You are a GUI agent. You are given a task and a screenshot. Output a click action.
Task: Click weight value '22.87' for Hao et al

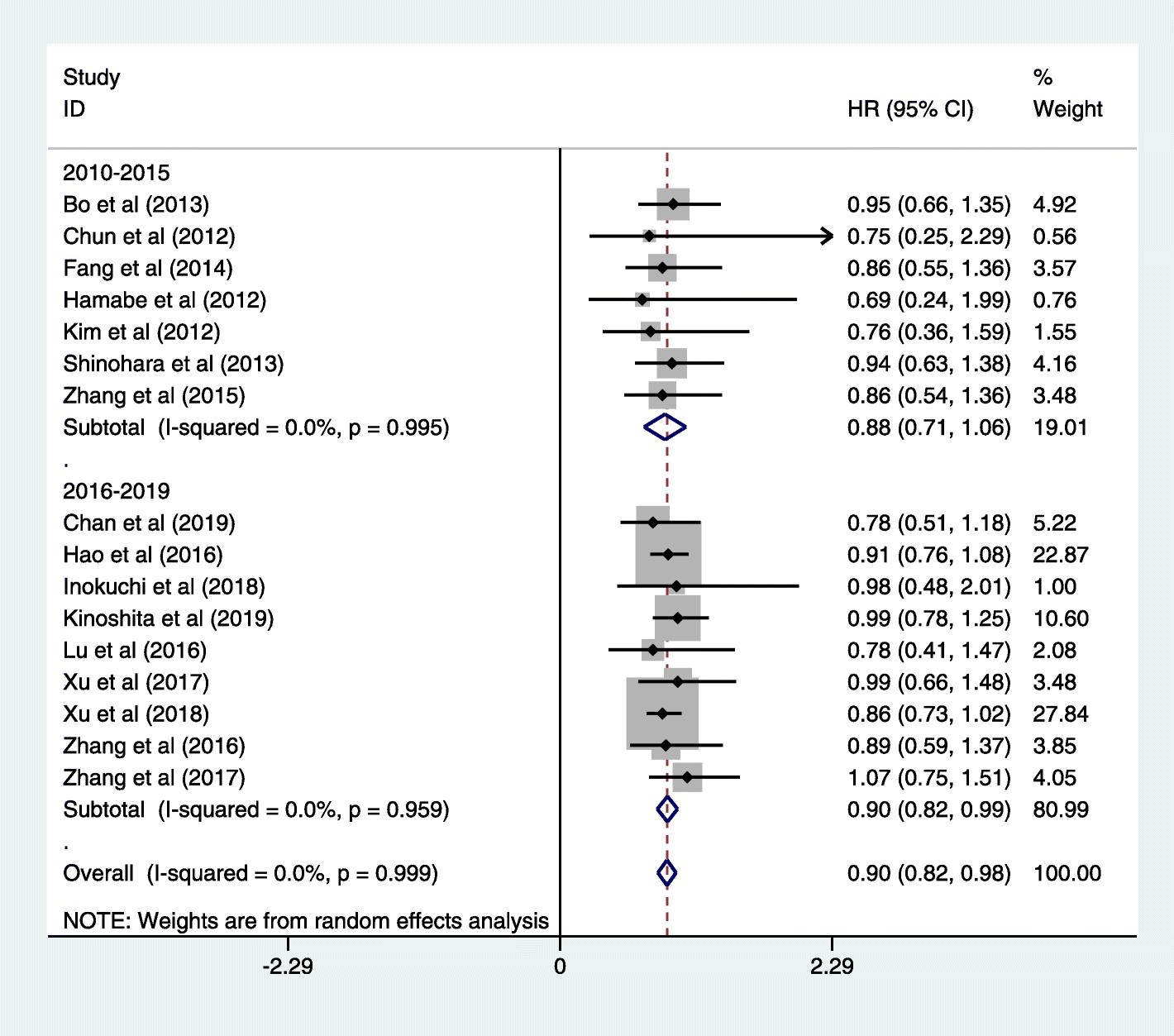tap(1061, 555)
